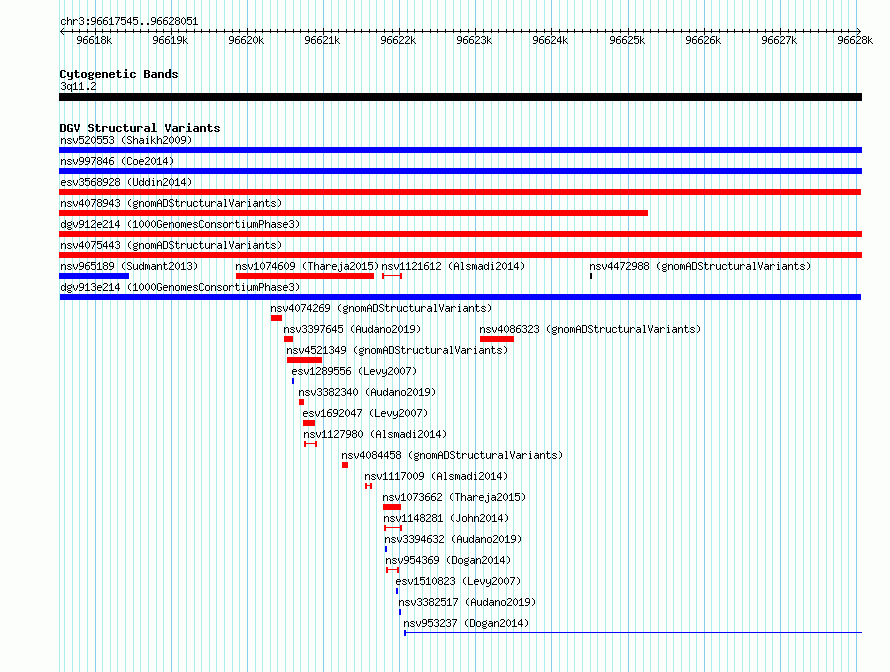Image resolution: width=890 pixels, height=672 pixels.
Task: Click the red block under esv1692047
Action: 309,423
